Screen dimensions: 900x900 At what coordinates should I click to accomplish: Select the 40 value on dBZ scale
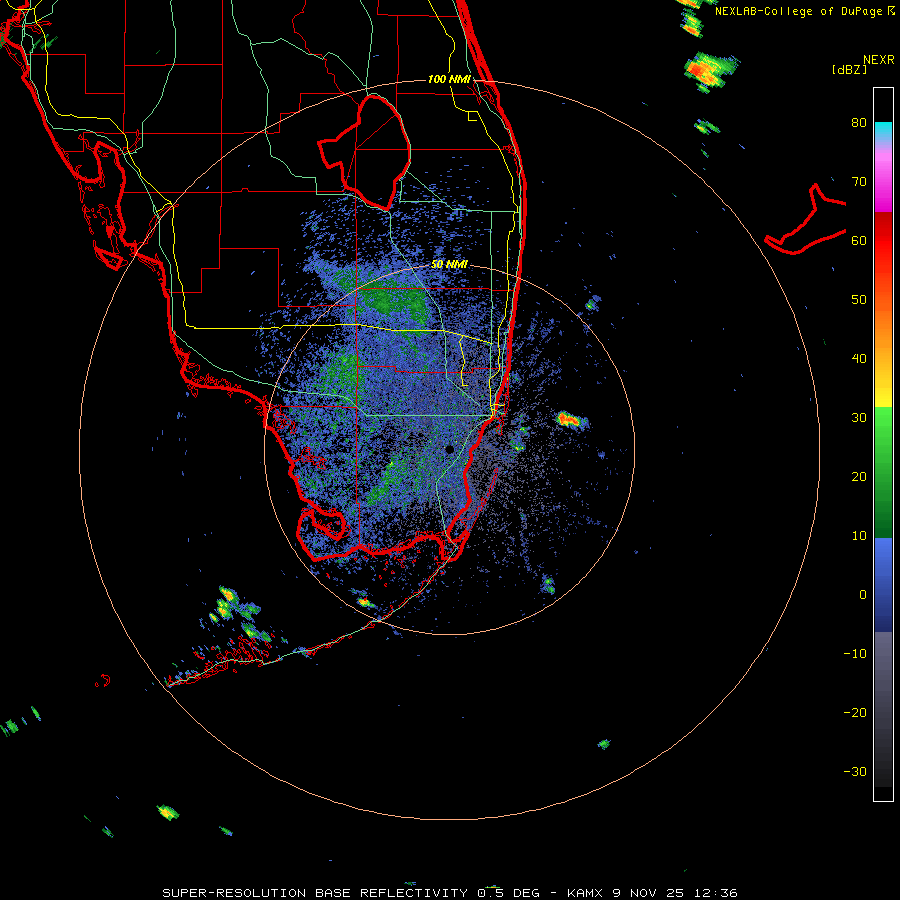(859, 359)
